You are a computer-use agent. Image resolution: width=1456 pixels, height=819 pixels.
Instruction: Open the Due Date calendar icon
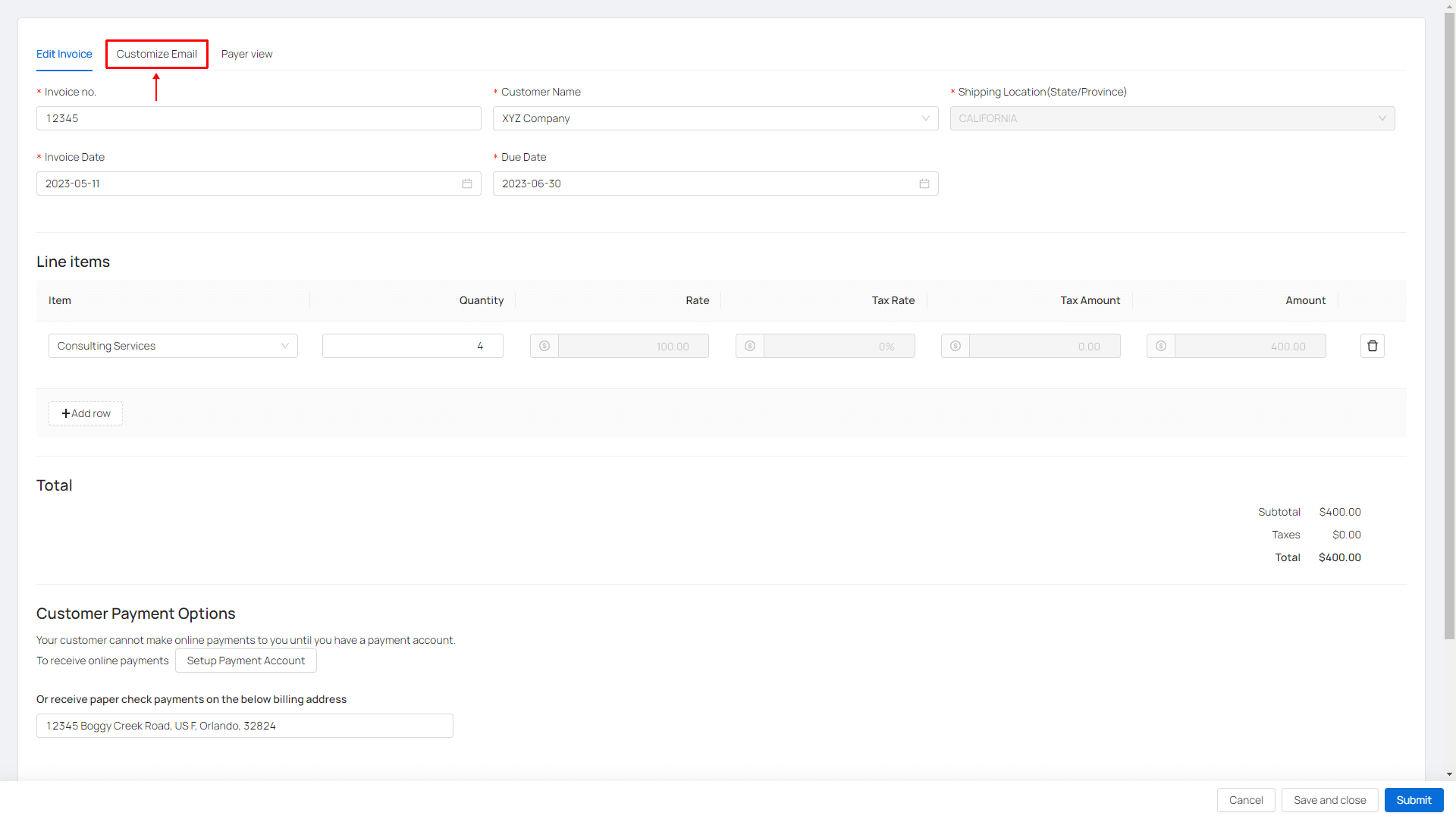924,184
